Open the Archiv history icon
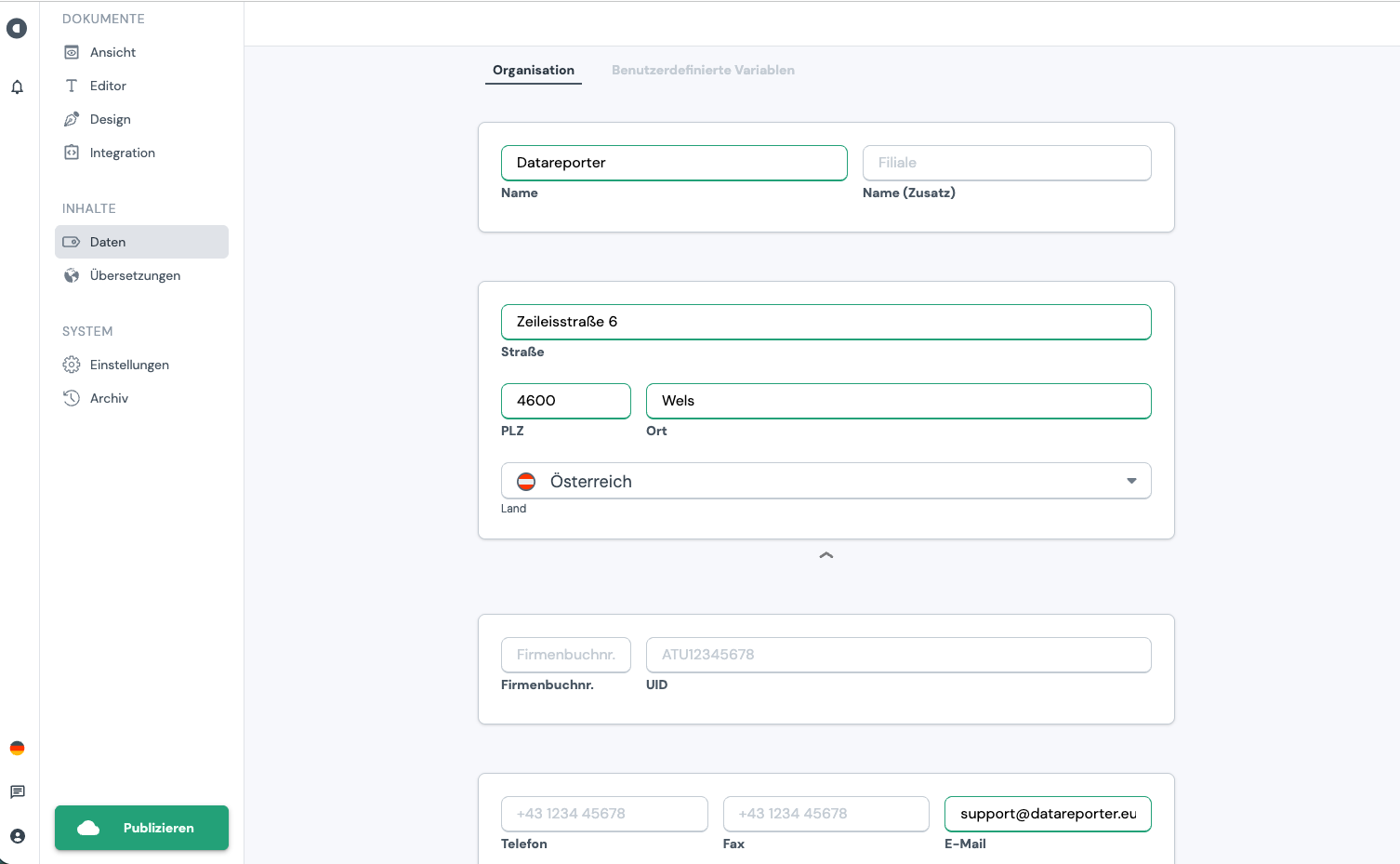Viewport: 1400px width, 864px height. [x=72, y=398]
